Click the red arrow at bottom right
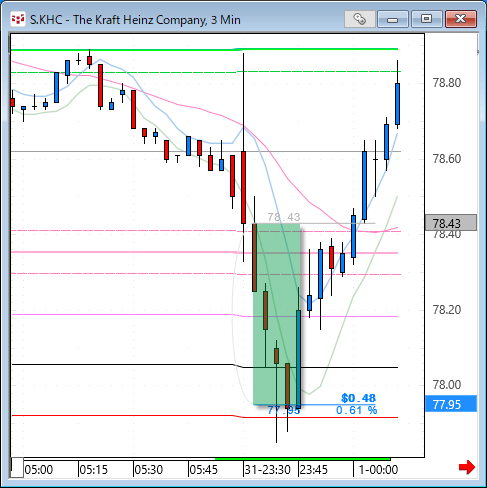Screen dimensions: 487x488 point(467,467)
